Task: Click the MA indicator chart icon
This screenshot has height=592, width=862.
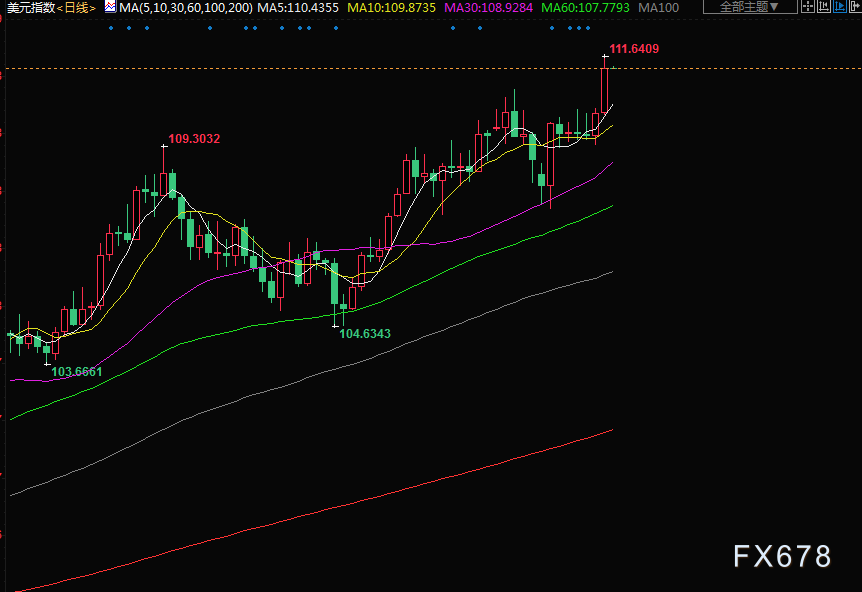Action: (109, 8)
